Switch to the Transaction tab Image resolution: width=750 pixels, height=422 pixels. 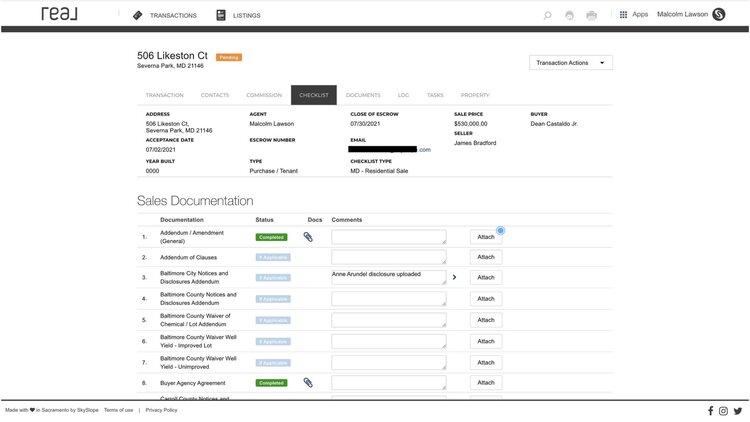165,95
